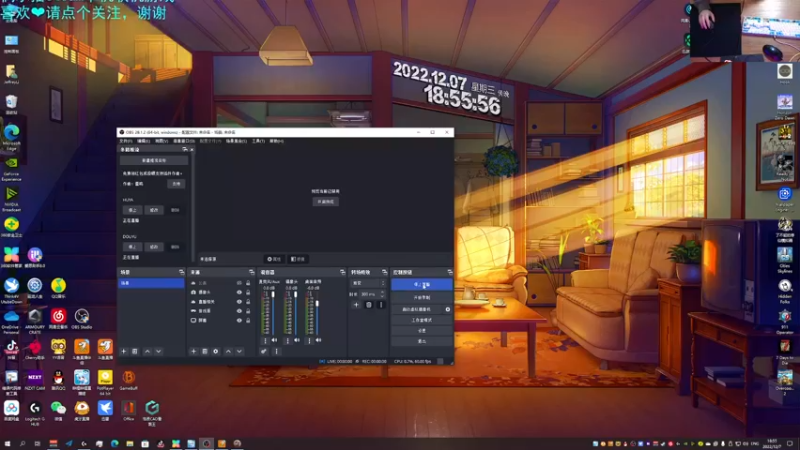Click the desktop audio volume slider
Image resolution: width=800 pixels, height=450 pixels.
click(x=317, y=312)
